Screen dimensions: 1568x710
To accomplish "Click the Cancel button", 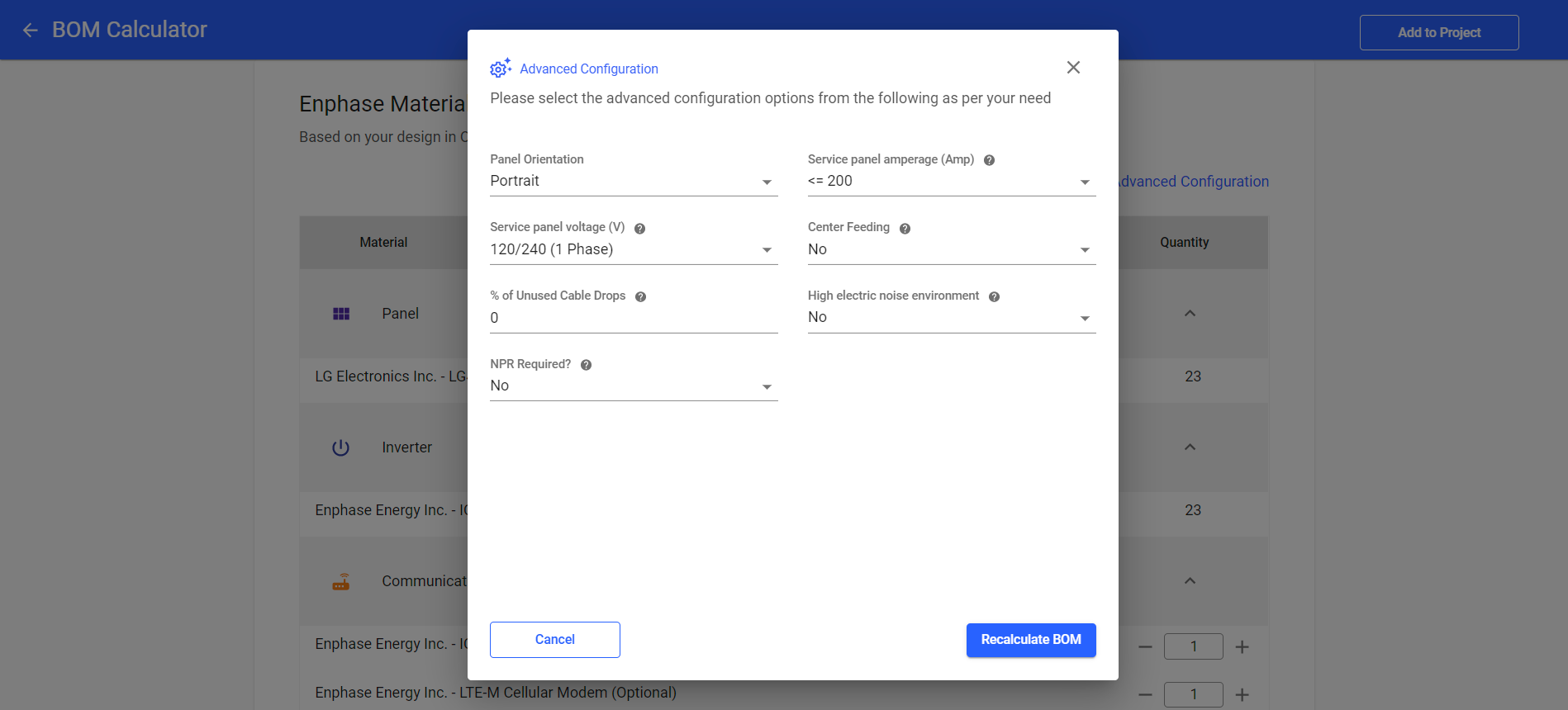I will 554,640.
